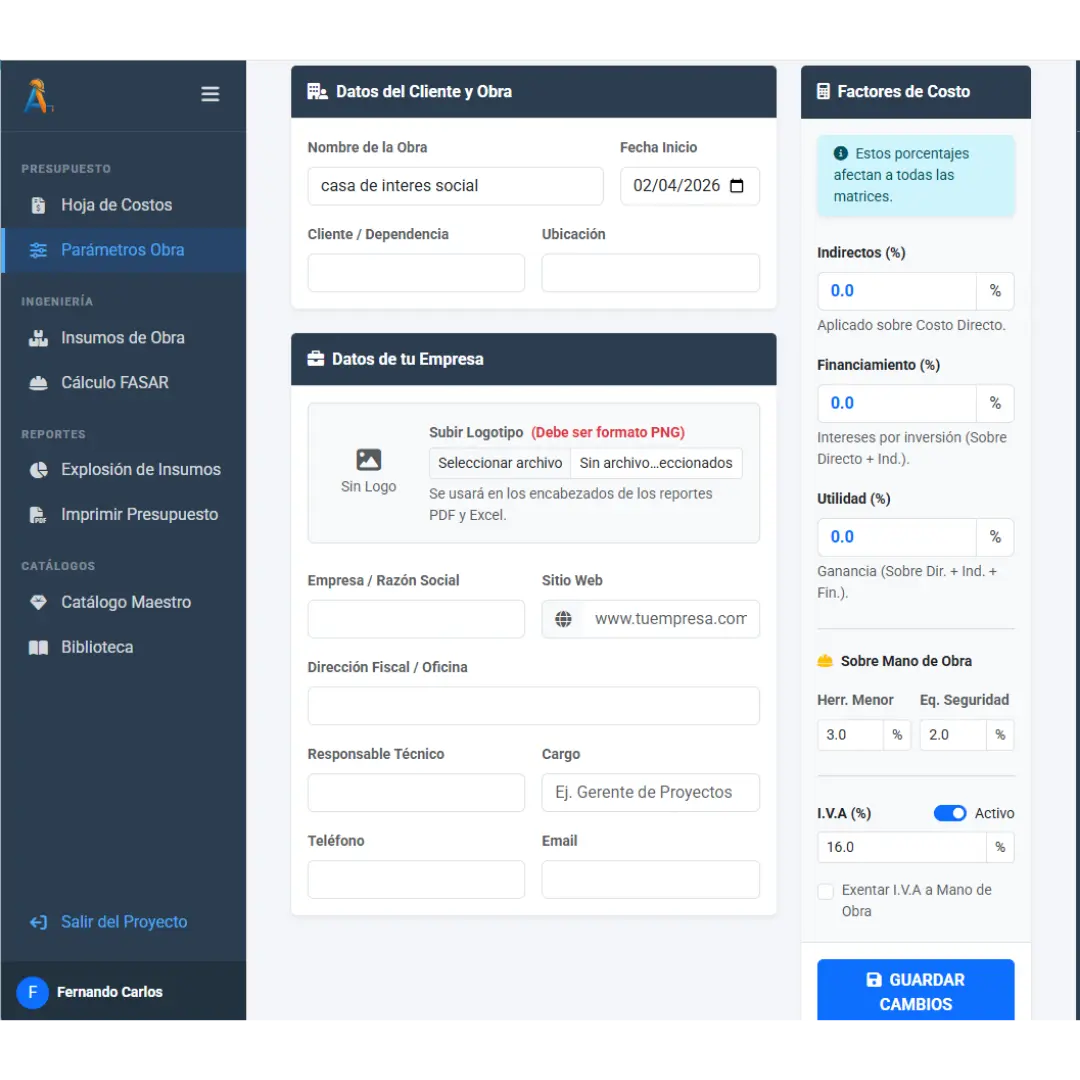
Task: Click the app logo in the sidebar
Action: pyautogui.click(x=38, y=96)
